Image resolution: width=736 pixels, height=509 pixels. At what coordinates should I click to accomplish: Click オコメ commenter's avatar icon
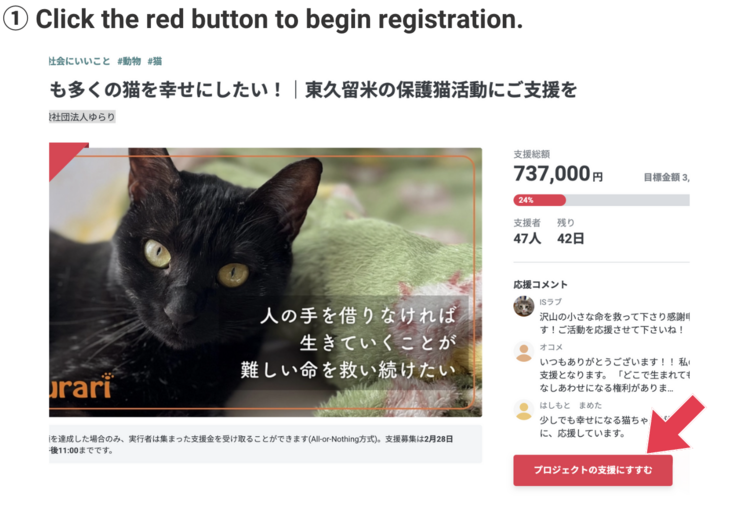524,352
